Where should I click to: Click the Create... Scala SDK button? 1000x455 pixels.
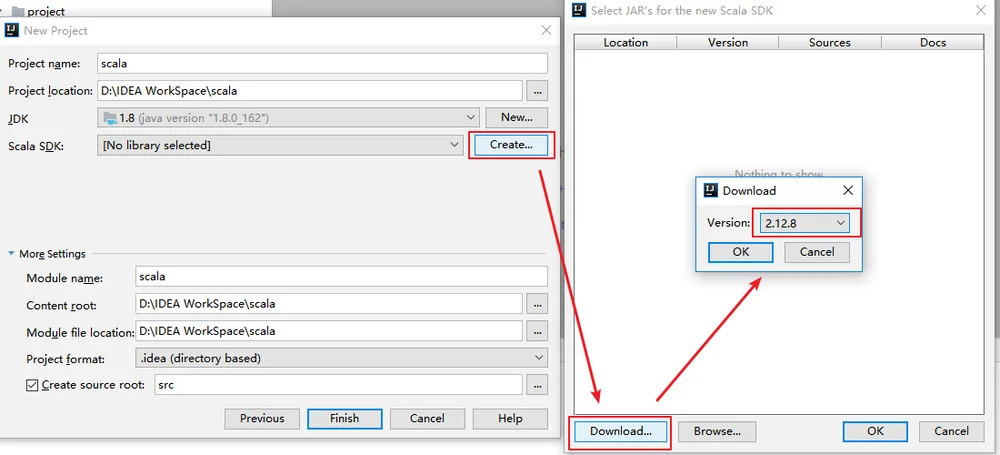511,145
